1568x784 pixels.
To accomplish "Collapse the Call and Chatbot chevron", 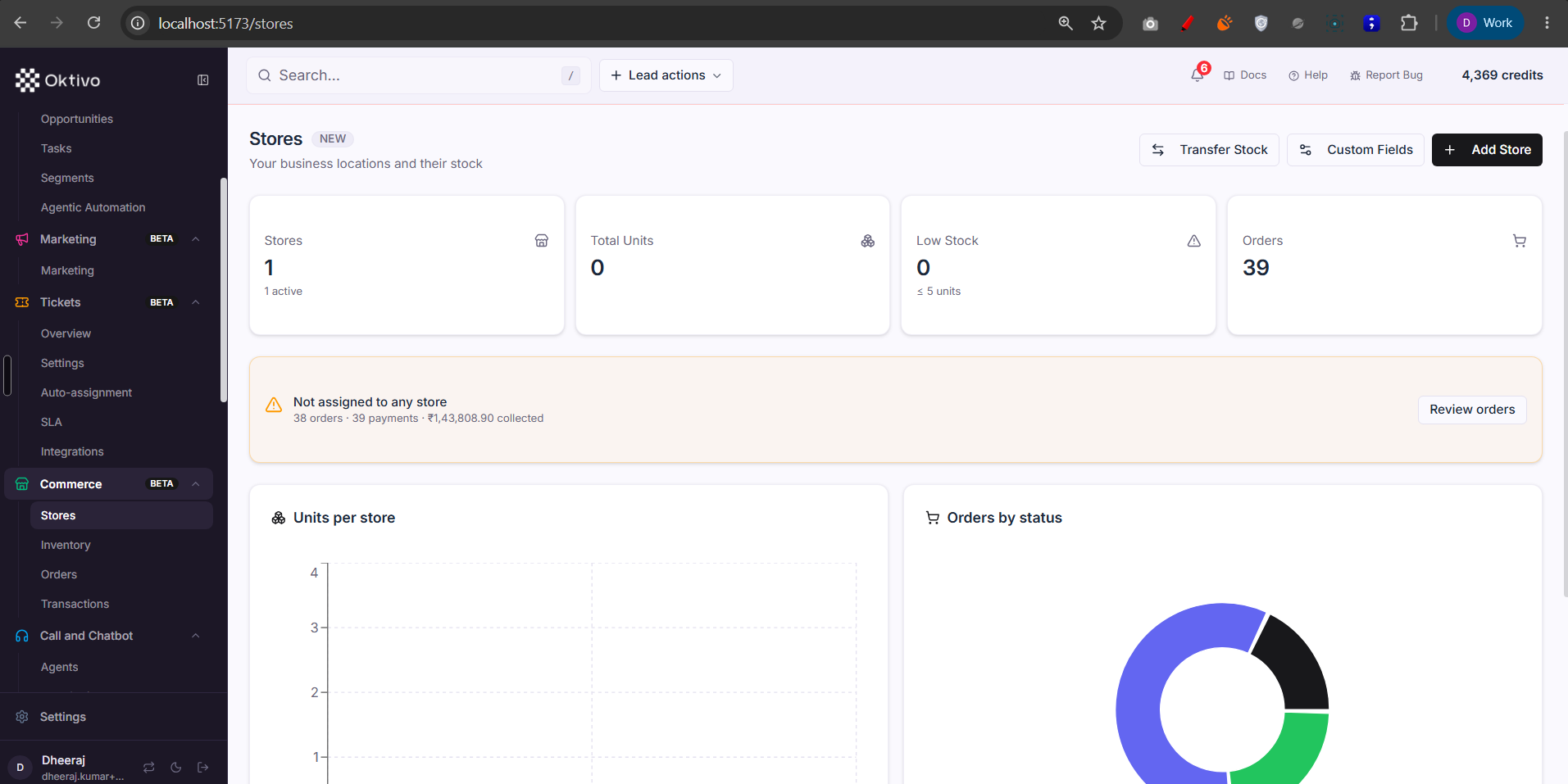I will click(x=196, y=636).
